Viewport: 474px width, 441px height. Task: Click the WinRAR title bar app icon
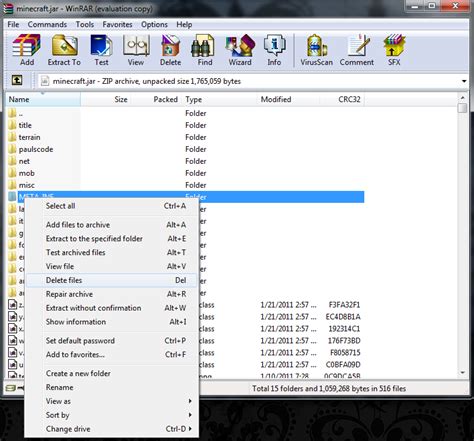pyautogui.click(x=8, y=9)
